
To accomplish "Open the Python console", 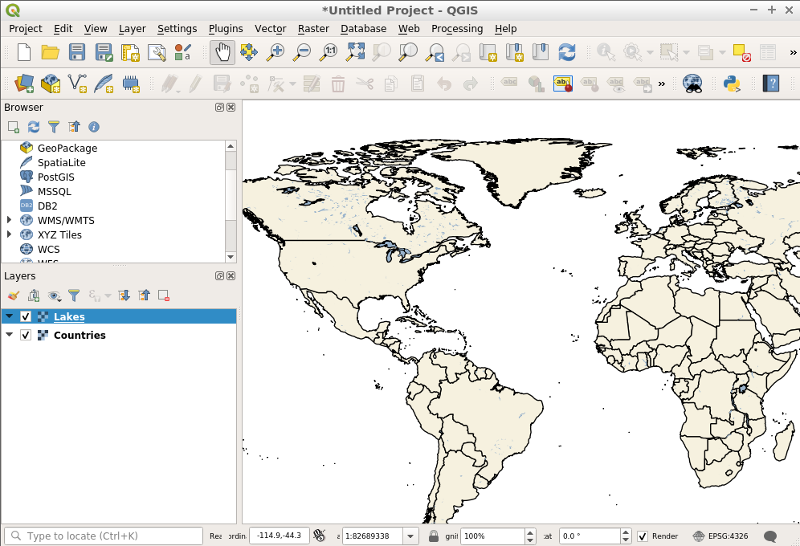I will (x=732, y=83).
